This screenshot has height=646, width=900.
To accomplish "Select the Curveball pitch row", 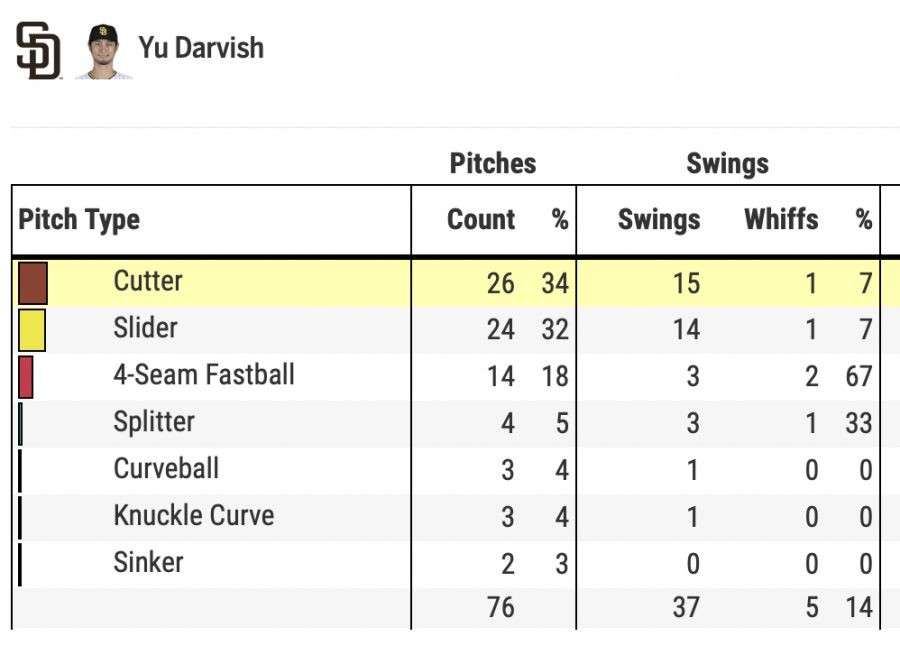I will (x=166, y=469).
